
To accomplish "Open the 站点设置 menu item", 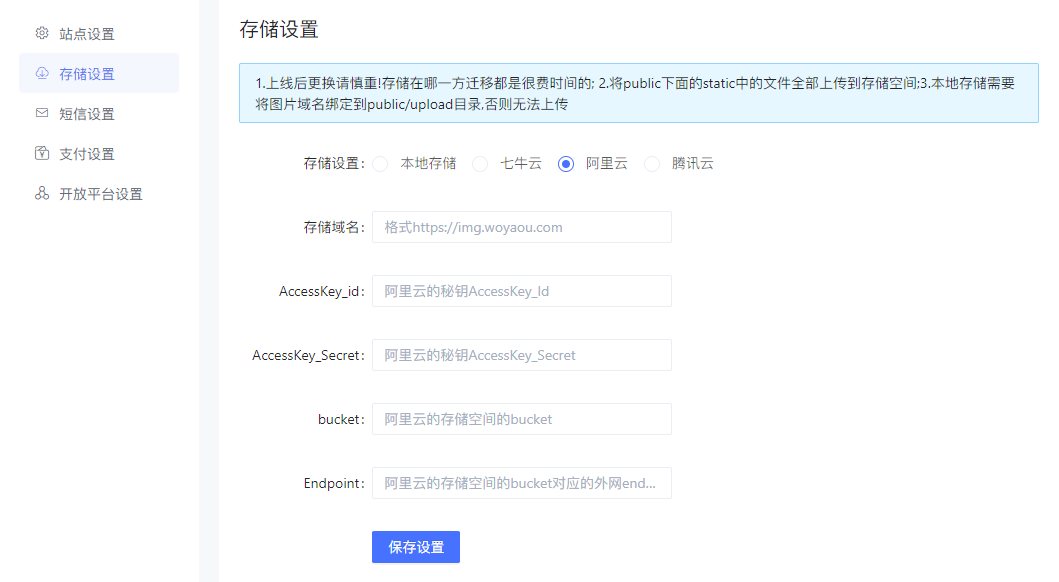I will 99,34.
